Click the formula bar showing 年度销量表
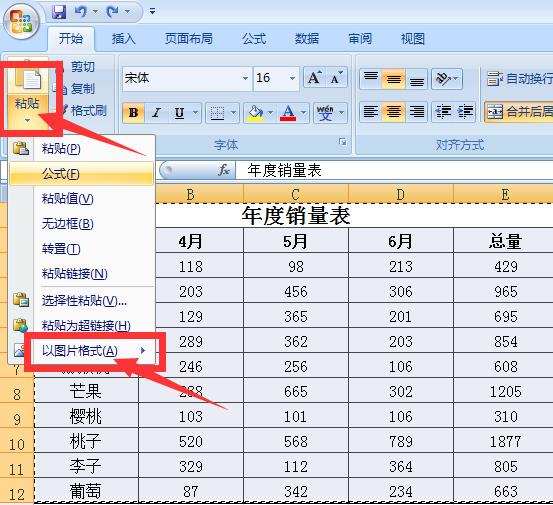 click(x=394, y=171)
